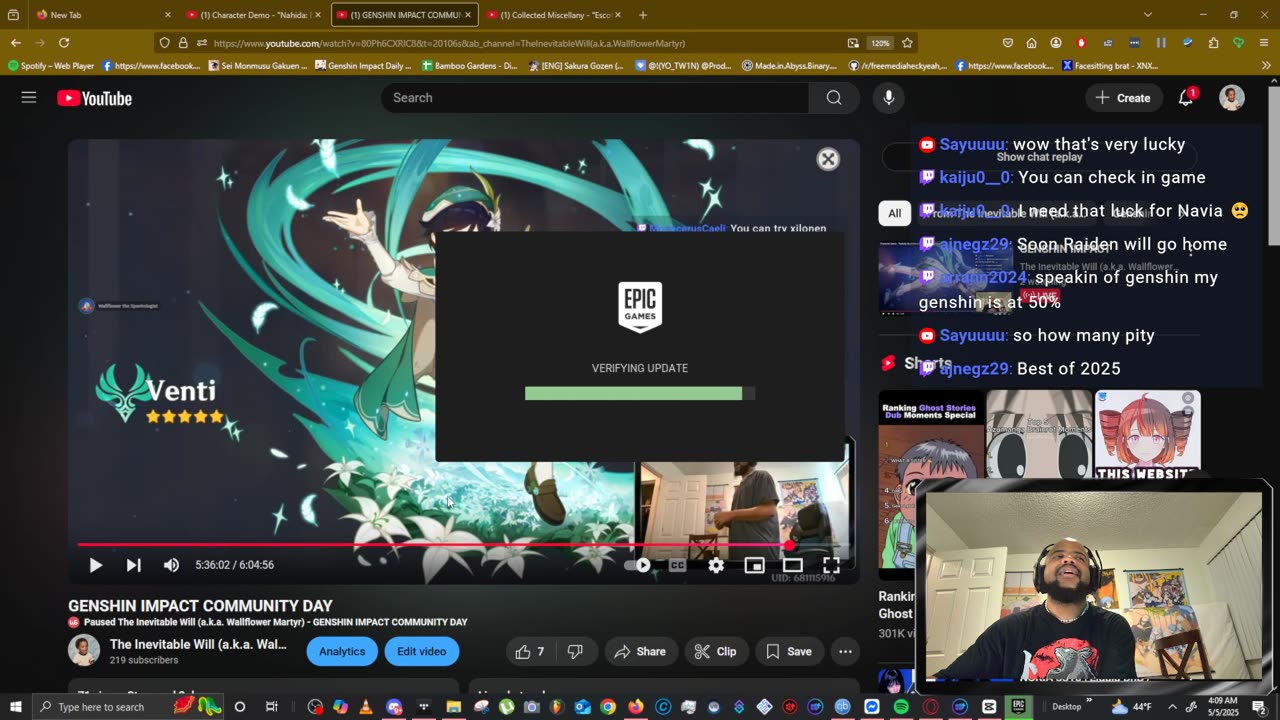Screen dimensions: 1280x720
Task: Open a new browser tab with plus
Action: coord(642,15)
